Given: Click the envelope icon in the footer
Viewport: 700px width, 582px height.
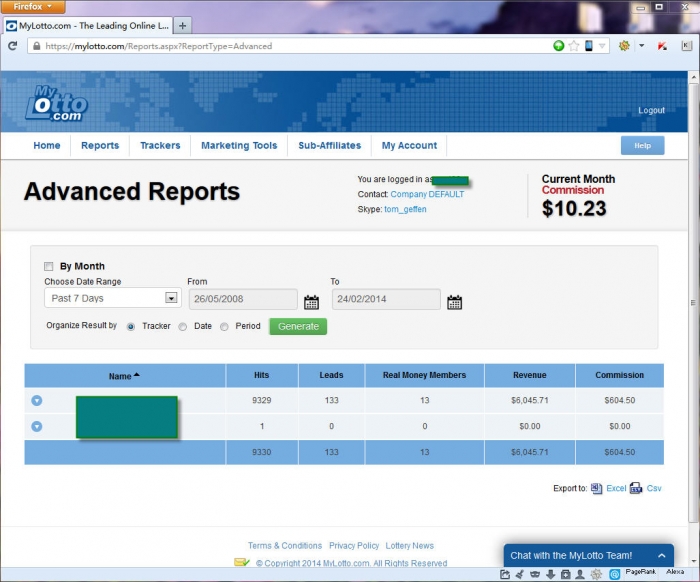Looking at the screenshot, I should (x=242, y=562).
